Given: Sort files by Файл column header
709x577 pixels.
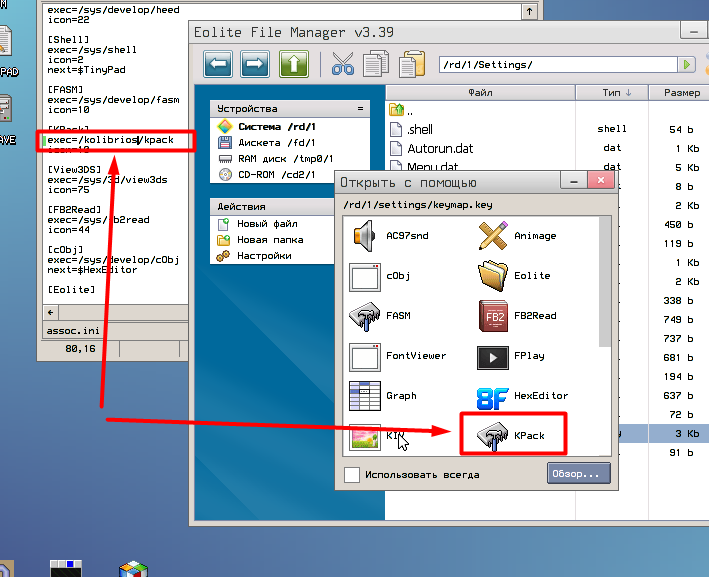Looking at the screenshot, I should point(480,93).
